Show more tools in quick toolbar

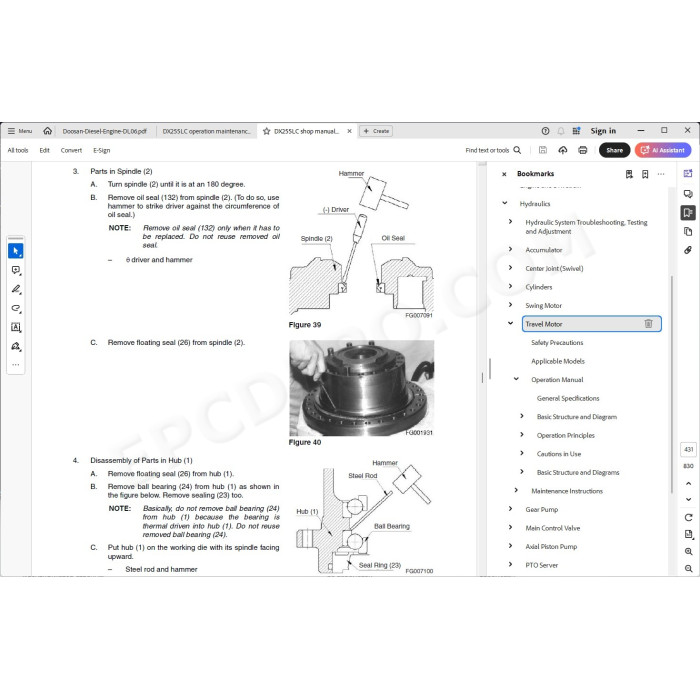16,365
